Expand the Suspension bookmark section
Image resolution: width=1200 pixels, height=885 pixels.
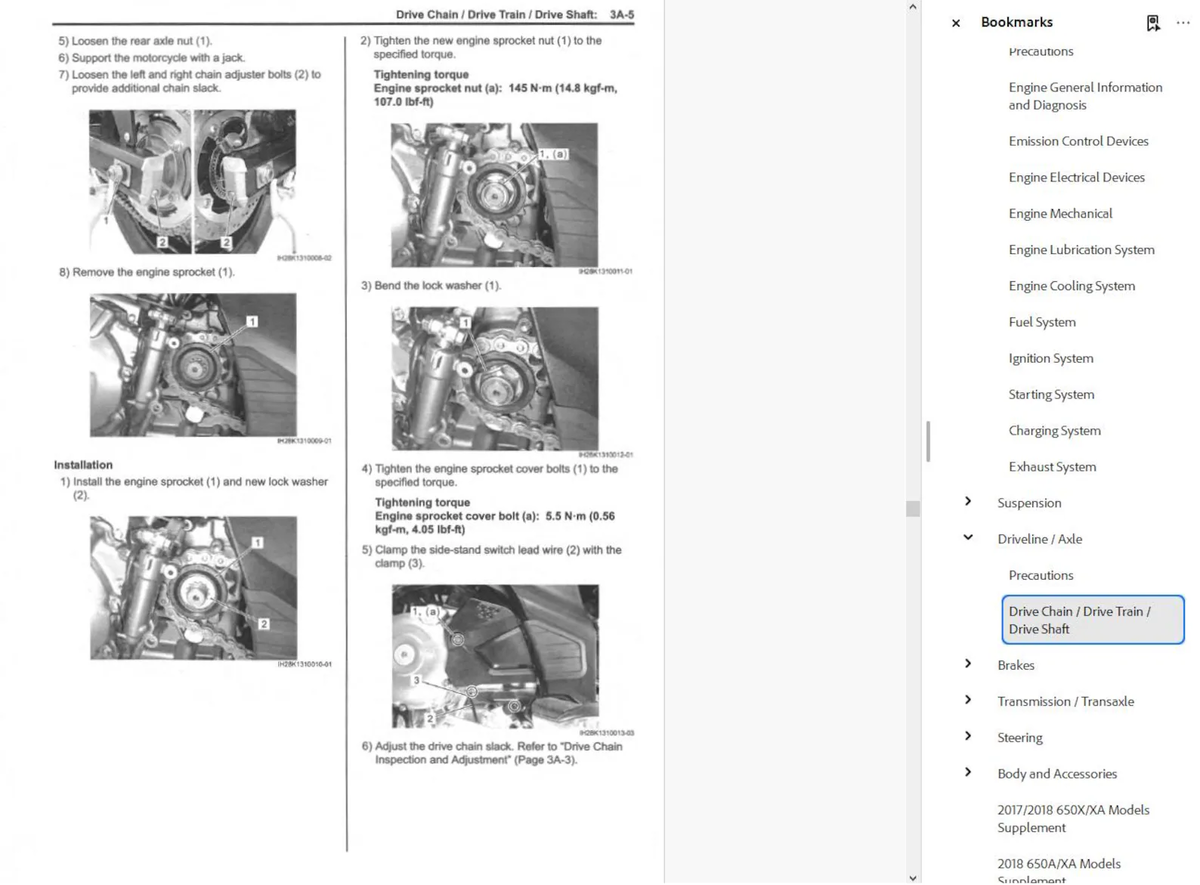[968, 502]
